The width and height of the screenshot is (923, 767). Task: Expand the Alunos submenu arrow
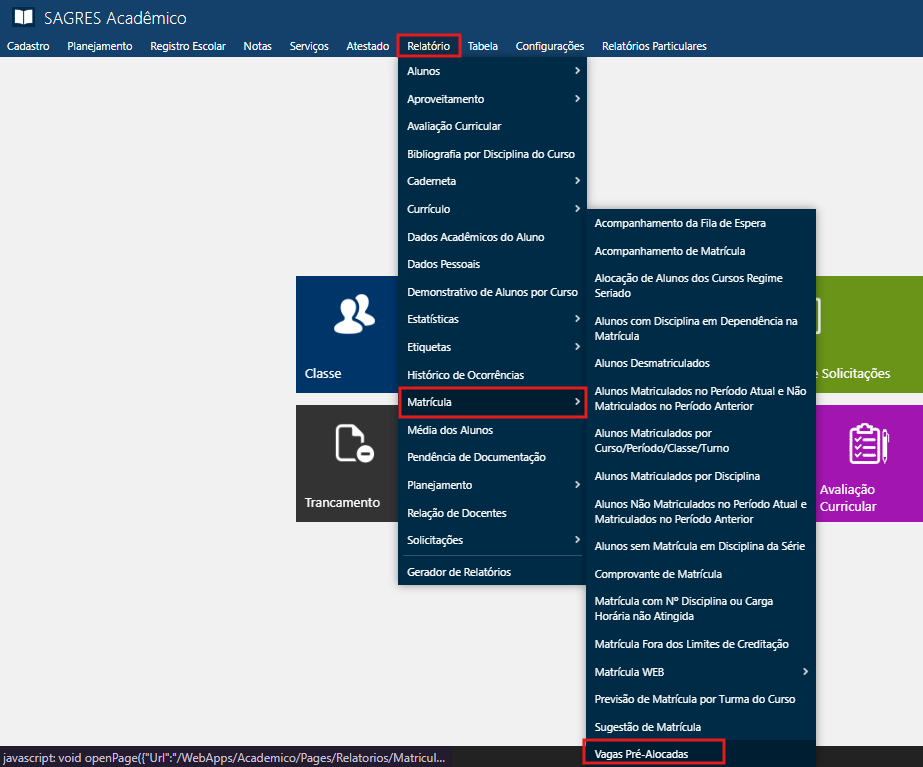click(x=577, y=71)
